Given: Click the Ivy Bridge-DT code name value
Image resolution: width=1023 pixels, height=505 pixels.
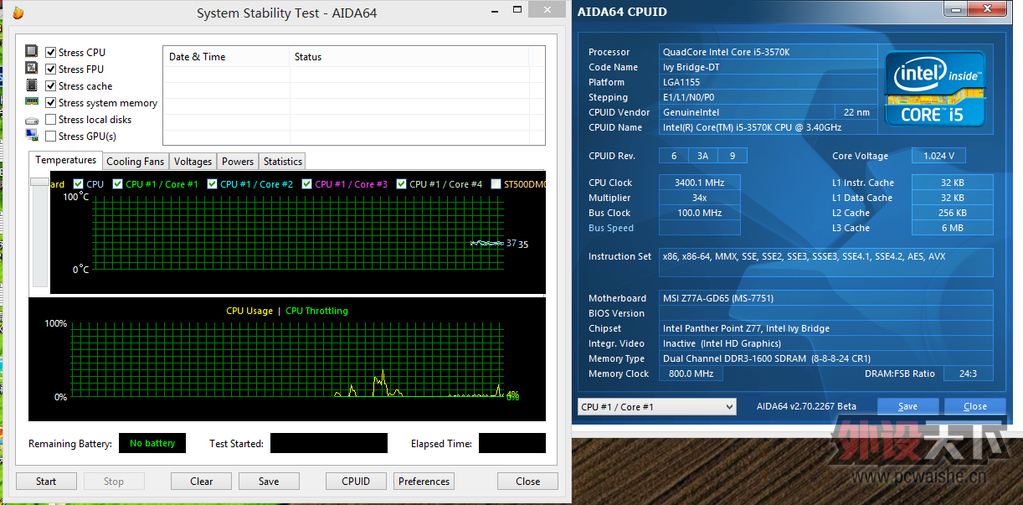Looking at the screenshot, I should 767,67.
